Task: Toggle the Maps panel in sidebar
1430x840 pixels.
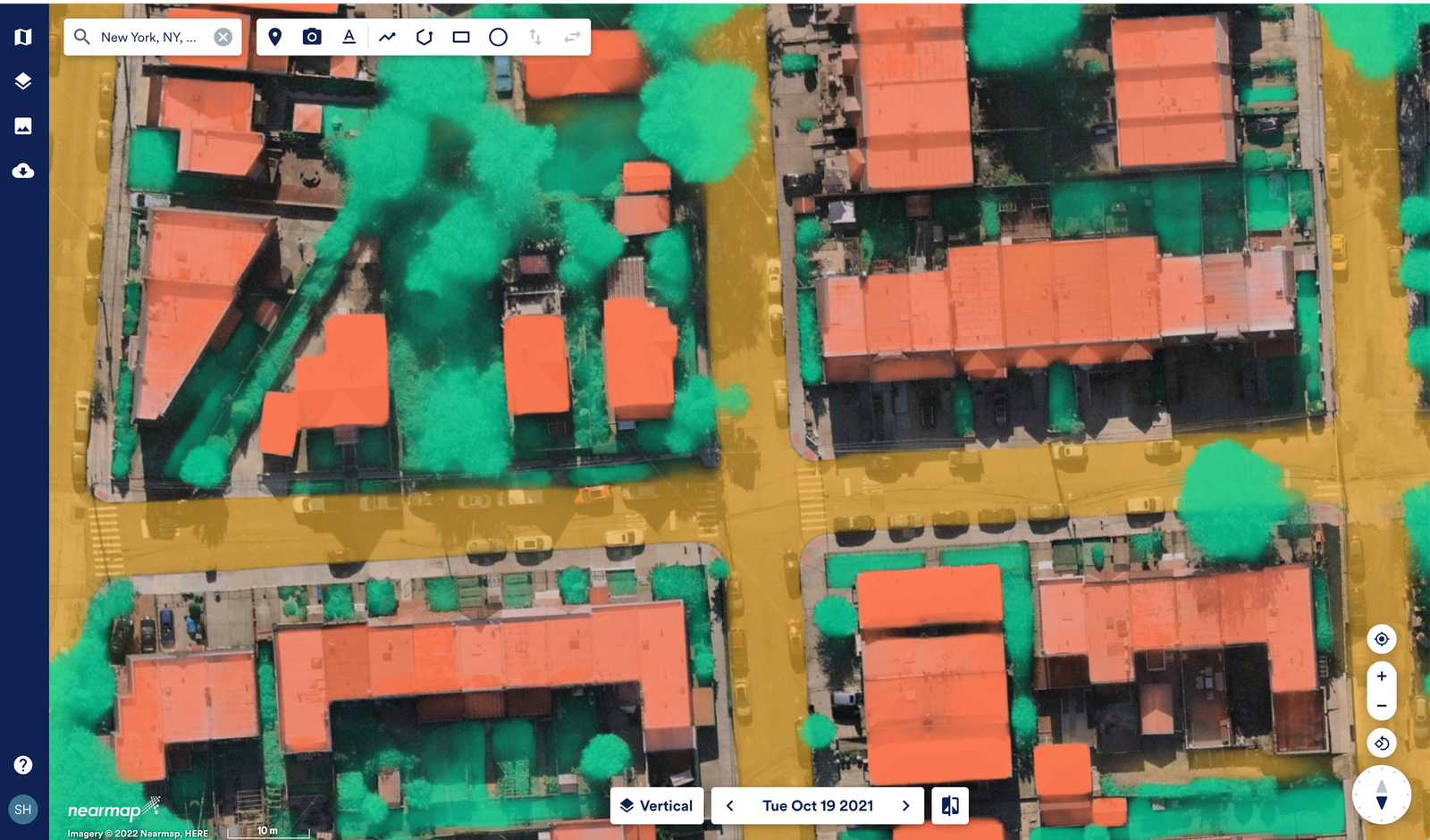Action: pos(23,37)
